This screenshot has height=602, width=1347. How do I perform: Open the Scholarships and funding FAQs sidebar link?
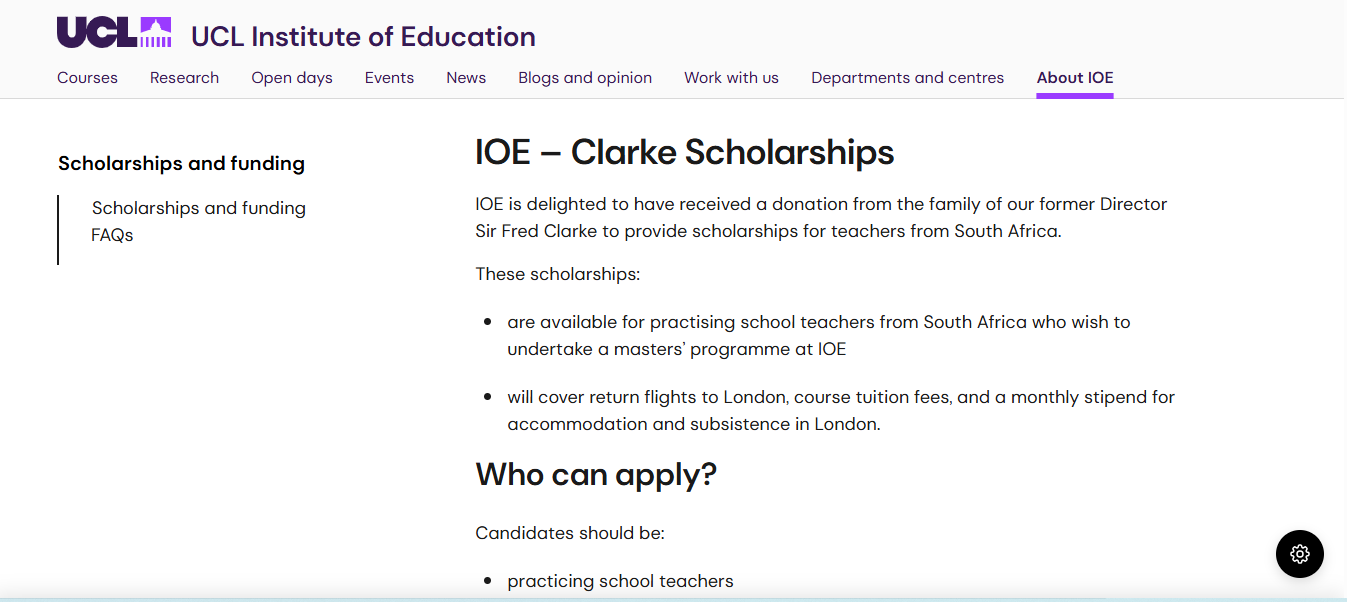click(x=199, y=221)
